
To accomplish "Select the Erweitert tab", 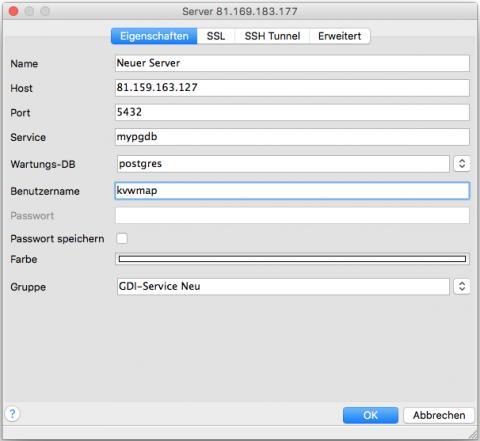I will [339, 36].
